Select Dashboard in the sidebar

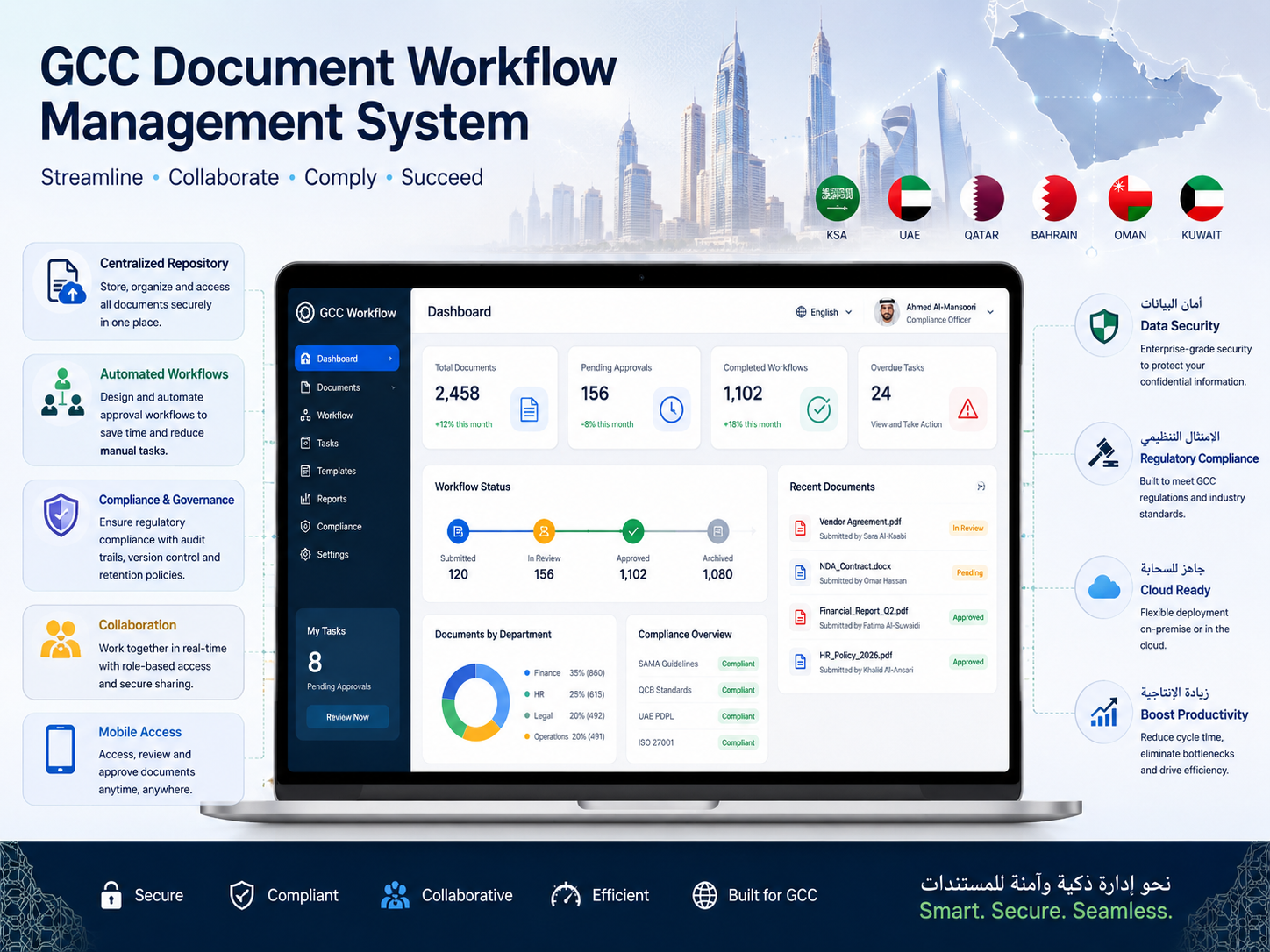click(346, 359)
